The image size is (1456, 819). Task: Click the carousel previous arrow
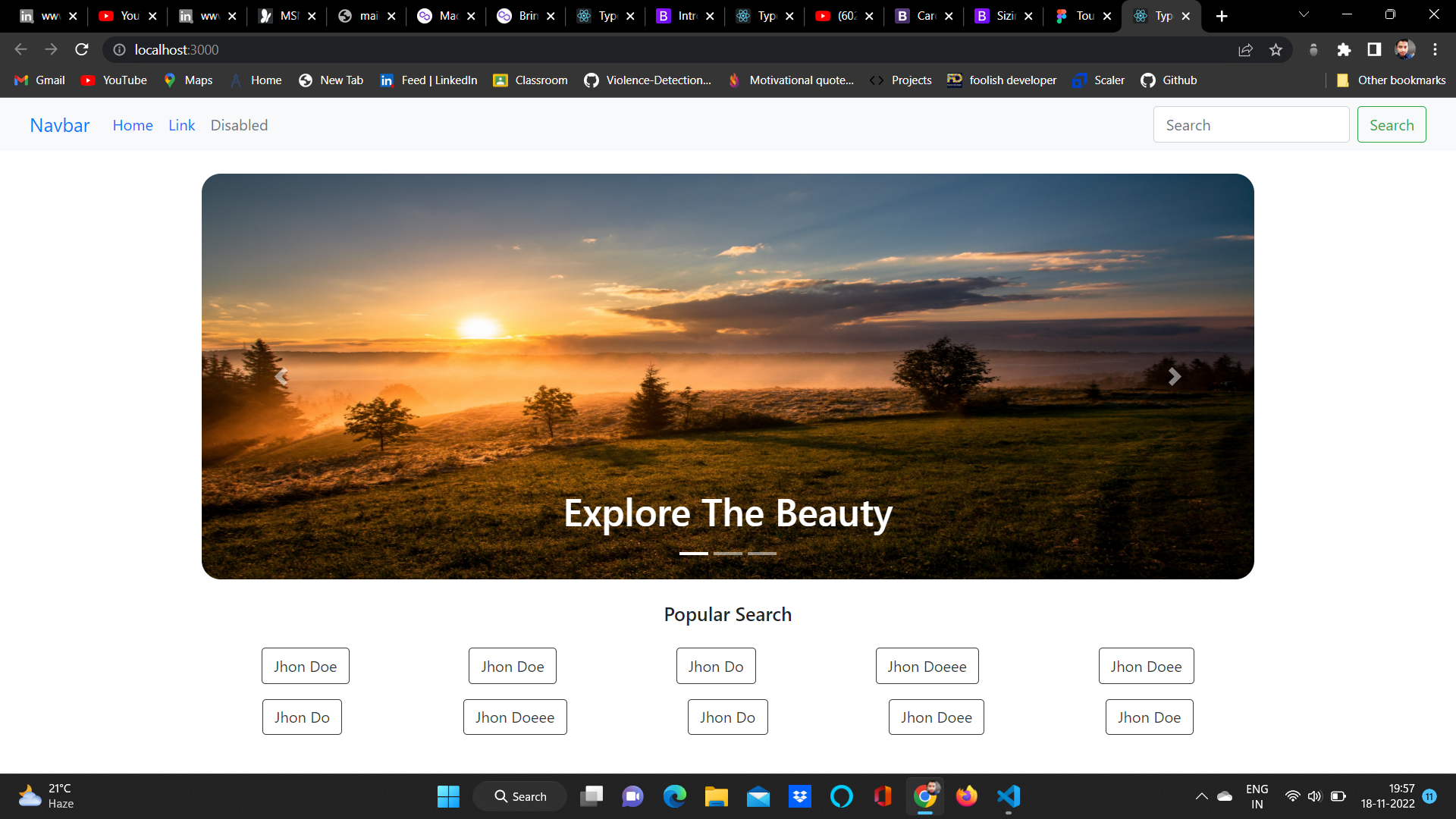pyautogui.click(x=281, y=377)
